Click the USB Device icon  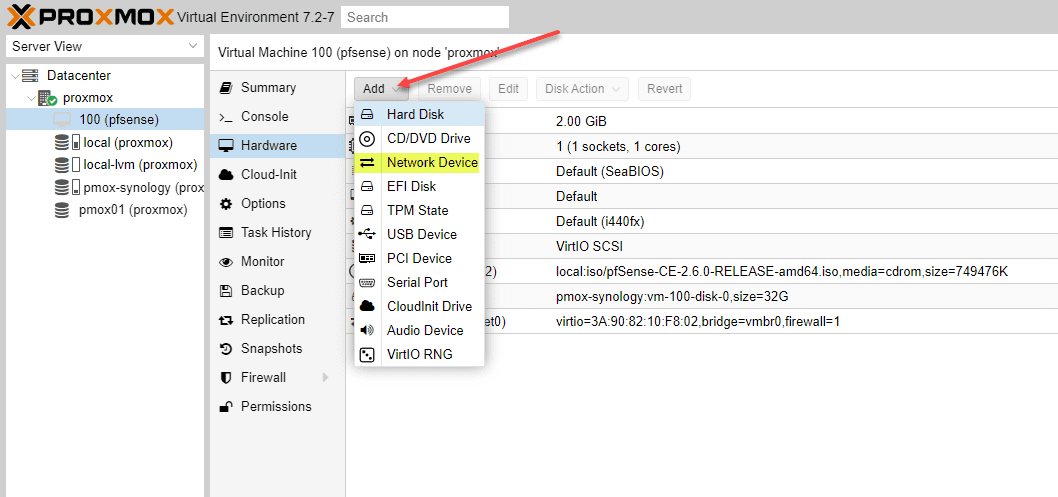368,234
